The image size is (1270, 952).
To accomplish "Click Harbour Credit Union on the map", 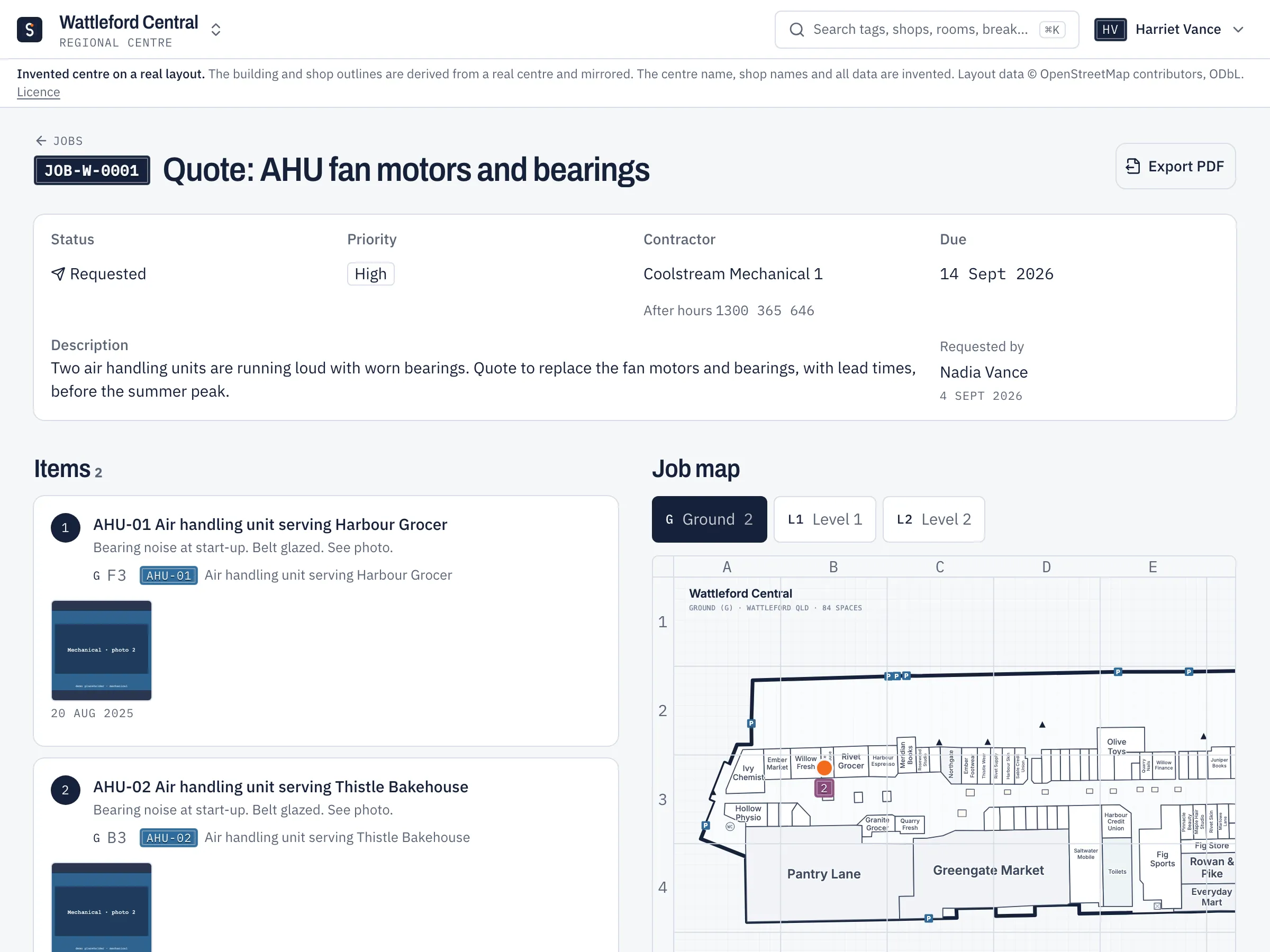I will (1115, 822).
